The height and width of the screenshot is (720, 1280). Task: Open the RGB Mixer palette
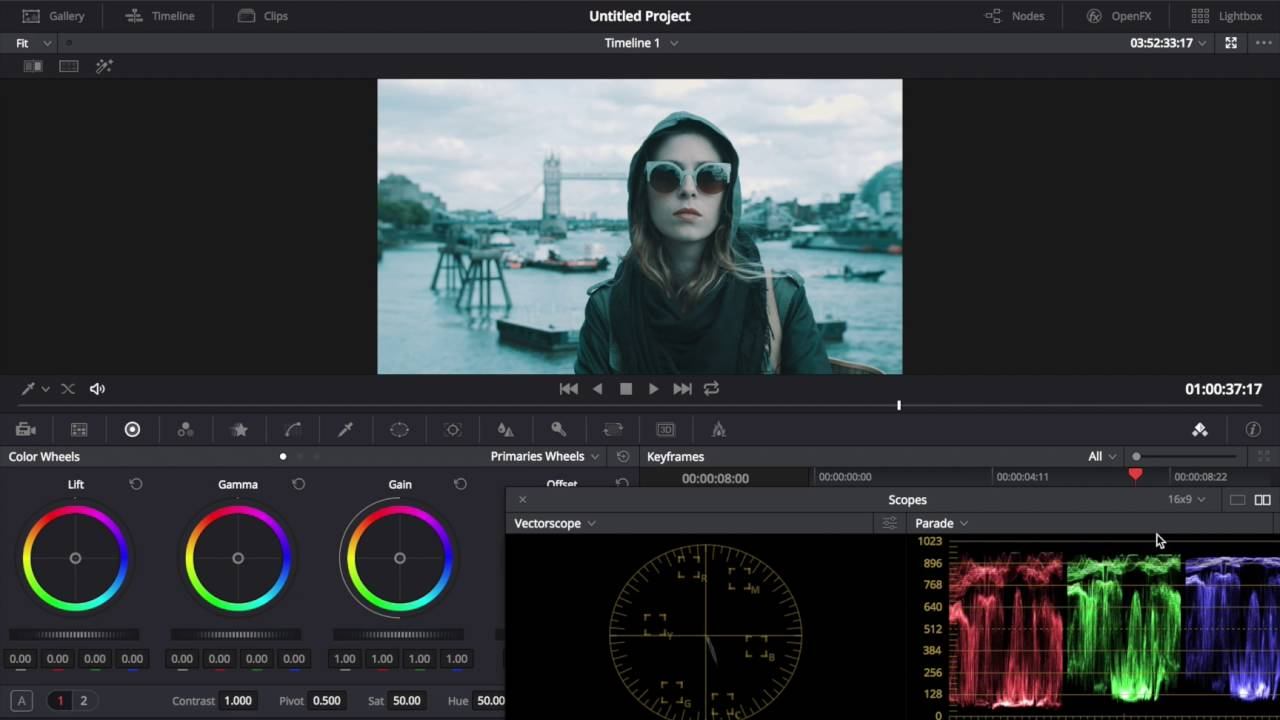coord(185,430)
